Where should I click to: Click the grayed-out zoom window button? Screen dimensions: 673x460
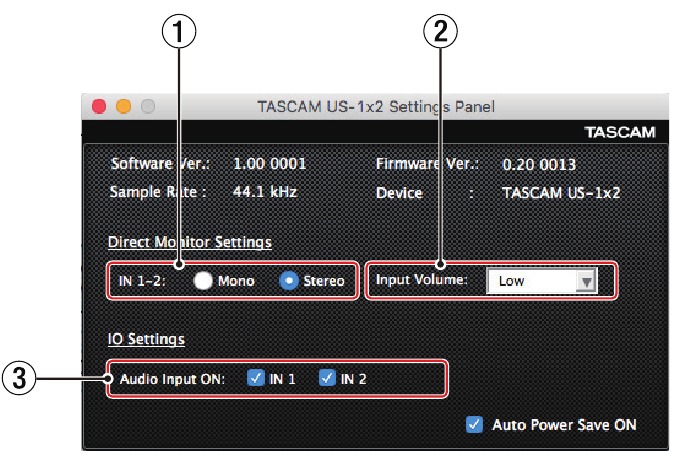click(x=148, y=106)
